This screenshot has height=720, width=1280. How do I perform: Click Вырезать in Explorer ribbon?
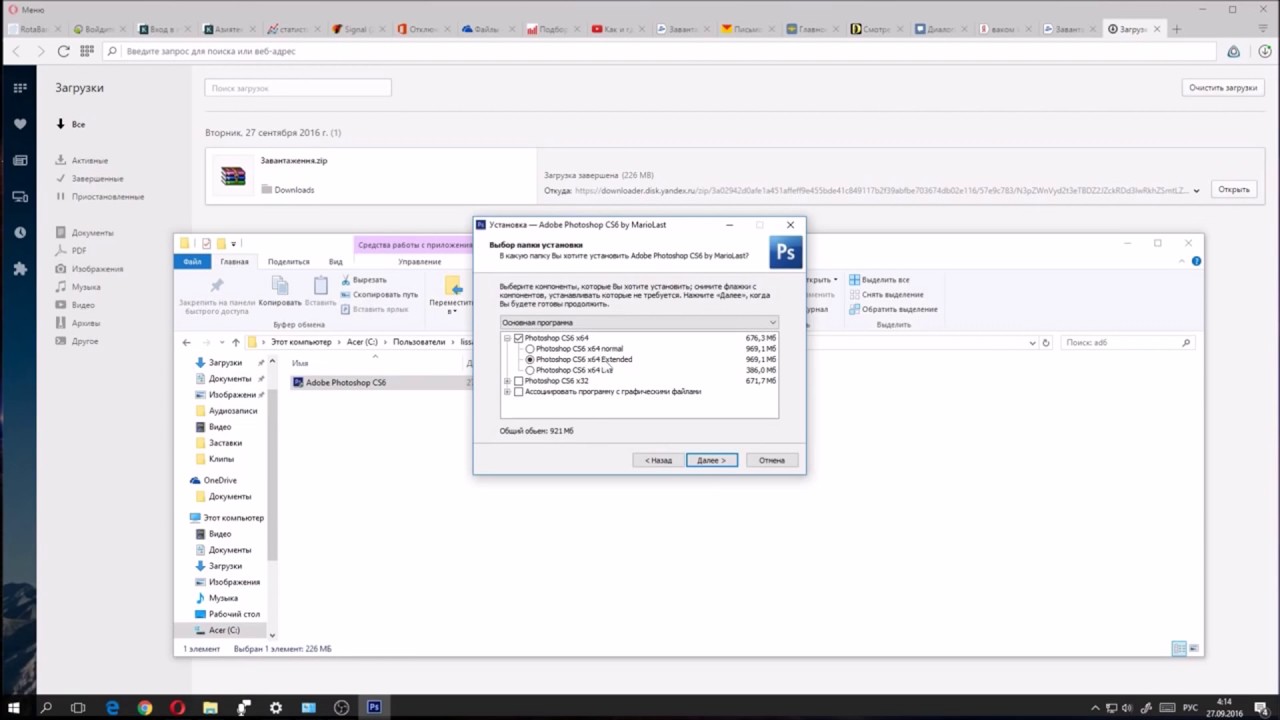click(362, 280)
